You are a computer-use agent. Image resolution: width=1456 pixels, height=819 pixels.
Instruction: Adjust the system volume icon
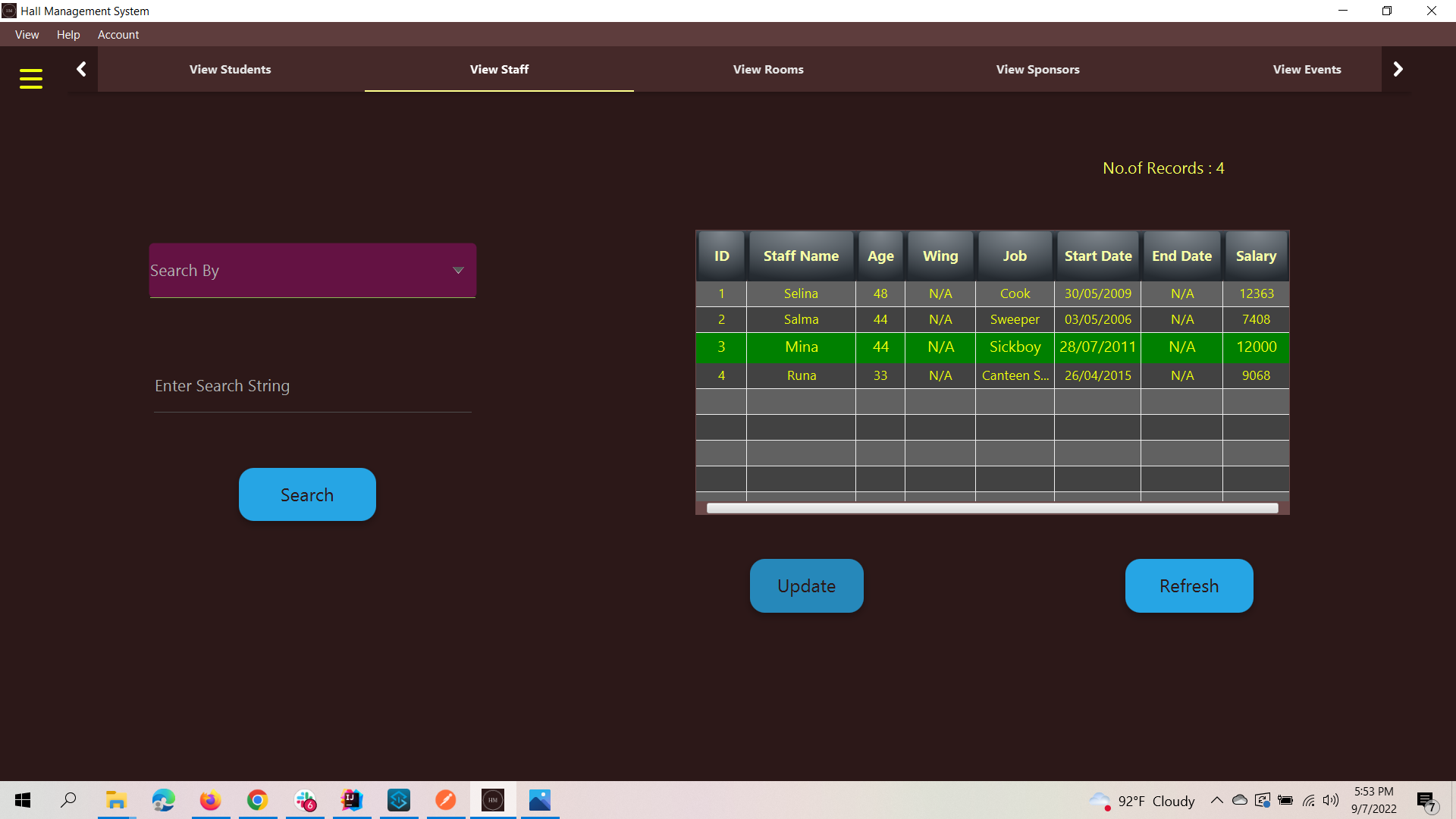1331,800
